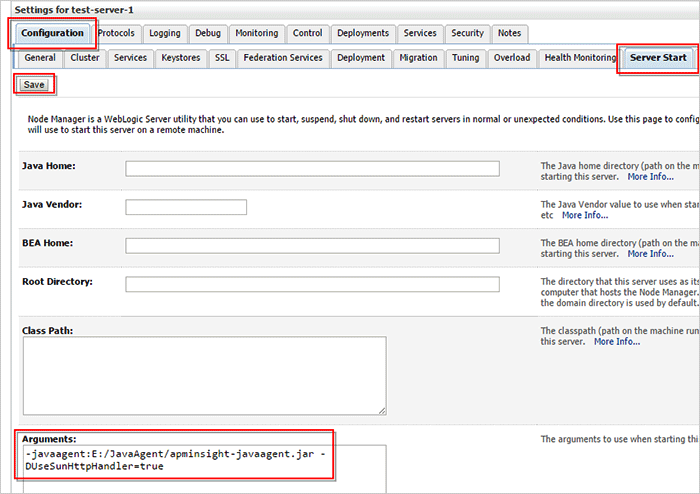This screenshot has width=700, height=494.
Task: Select the Server Start subtab
Action: 657,58
